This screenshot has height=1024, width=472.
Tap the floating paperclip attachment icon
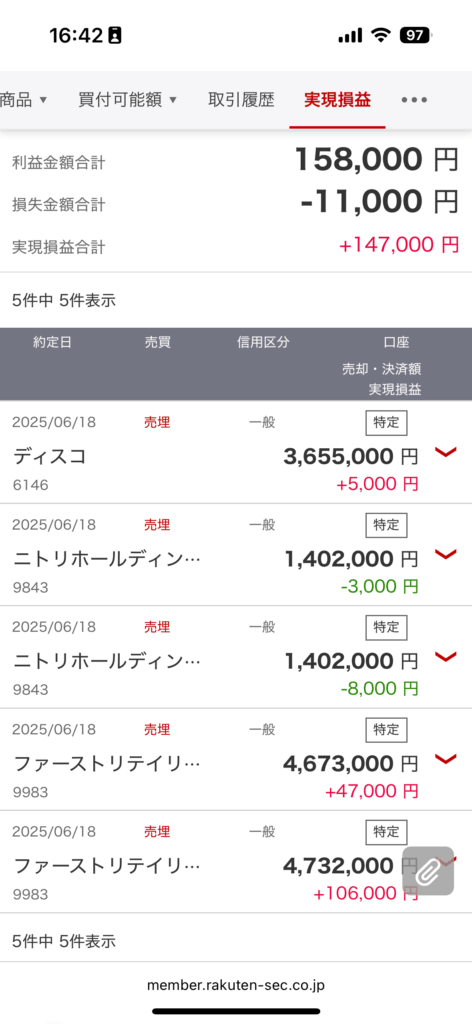(x=428, y=871)
